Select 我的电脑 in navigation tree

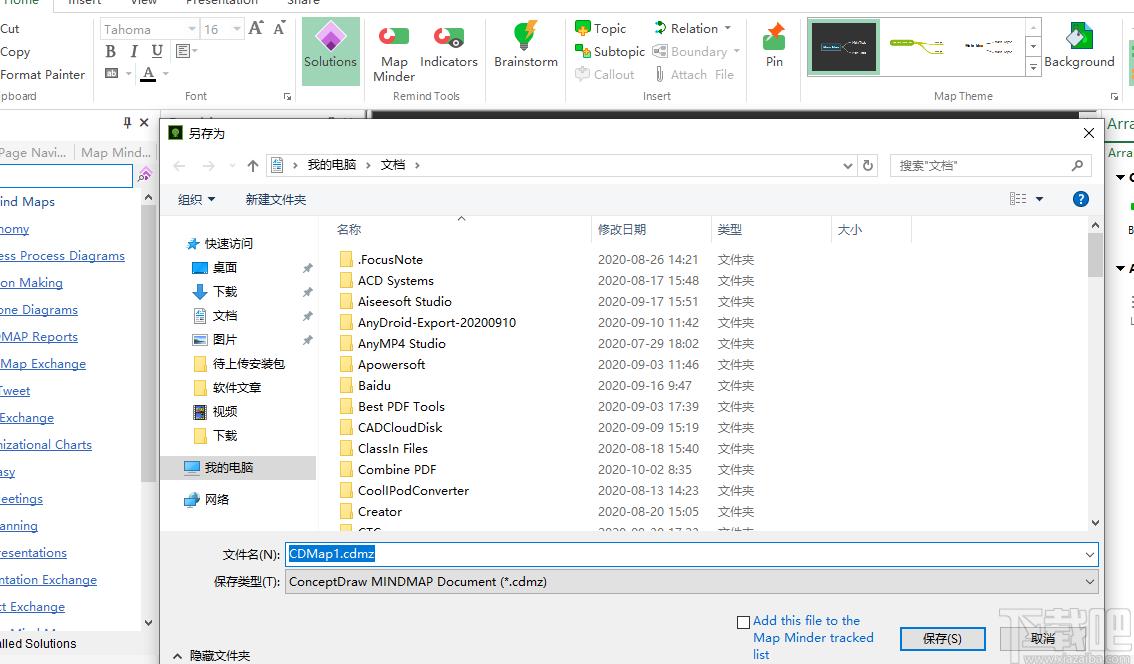click(229, 467)
